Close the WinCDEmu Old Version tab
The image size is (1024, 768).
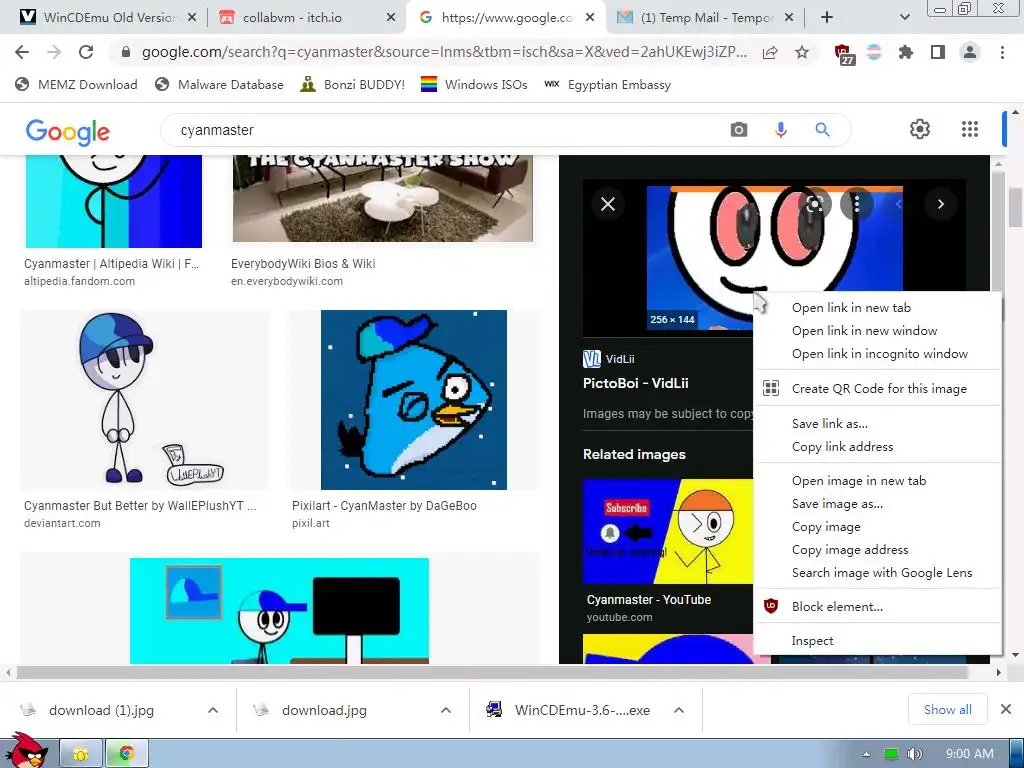click(x=192, y=18)
